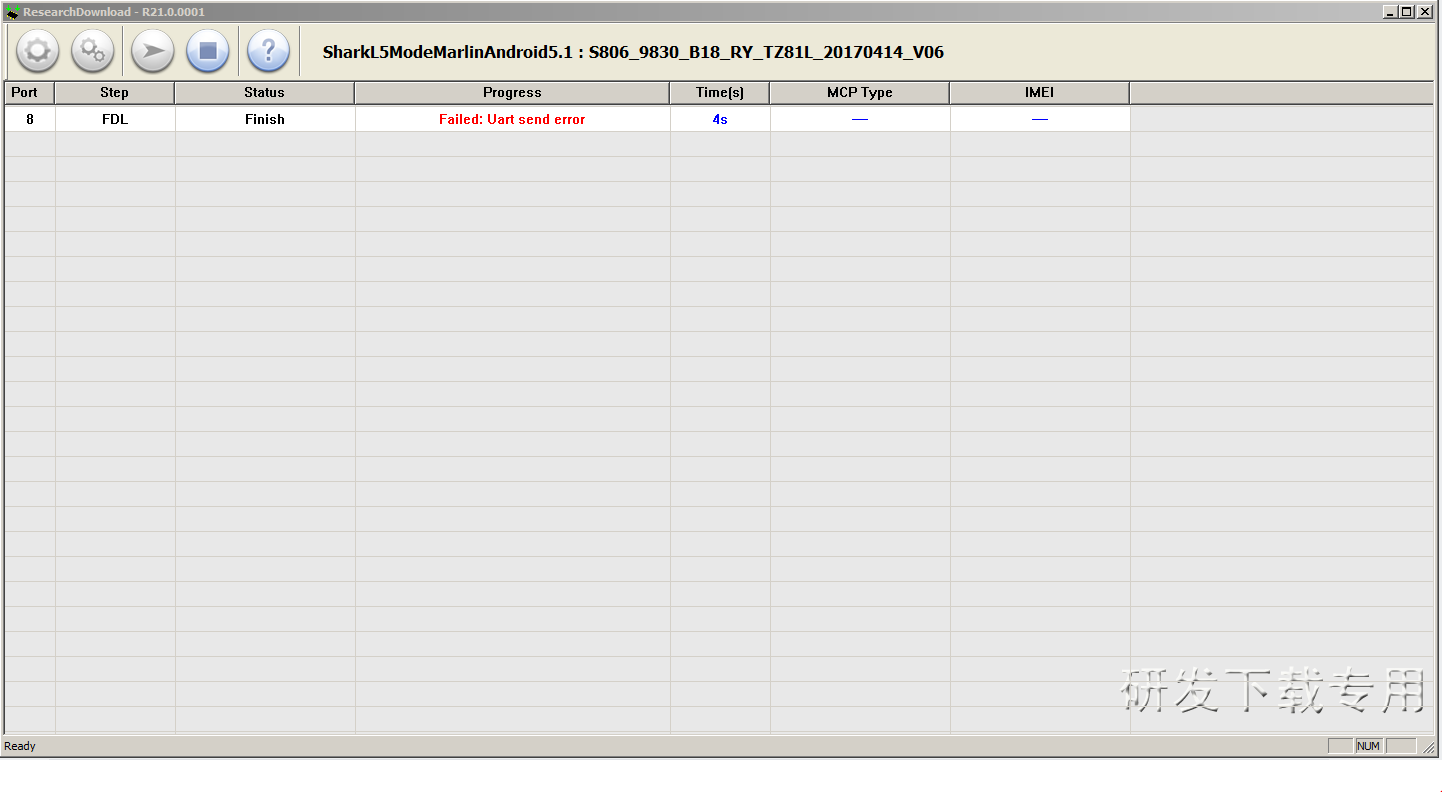Stop downloading with the square button

click(208, 51)
